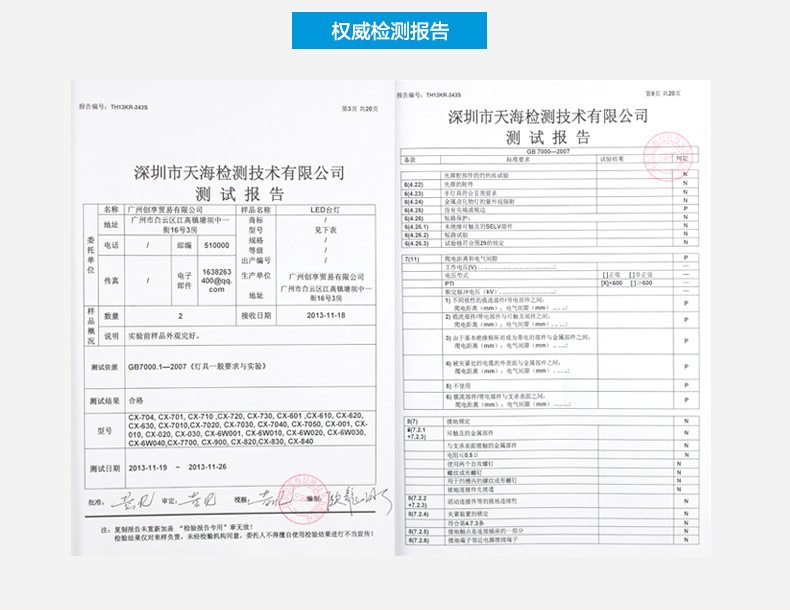The image size is (790, 610).
Task: Click the [X]<600 PTI option
Action: click(612, 283)
